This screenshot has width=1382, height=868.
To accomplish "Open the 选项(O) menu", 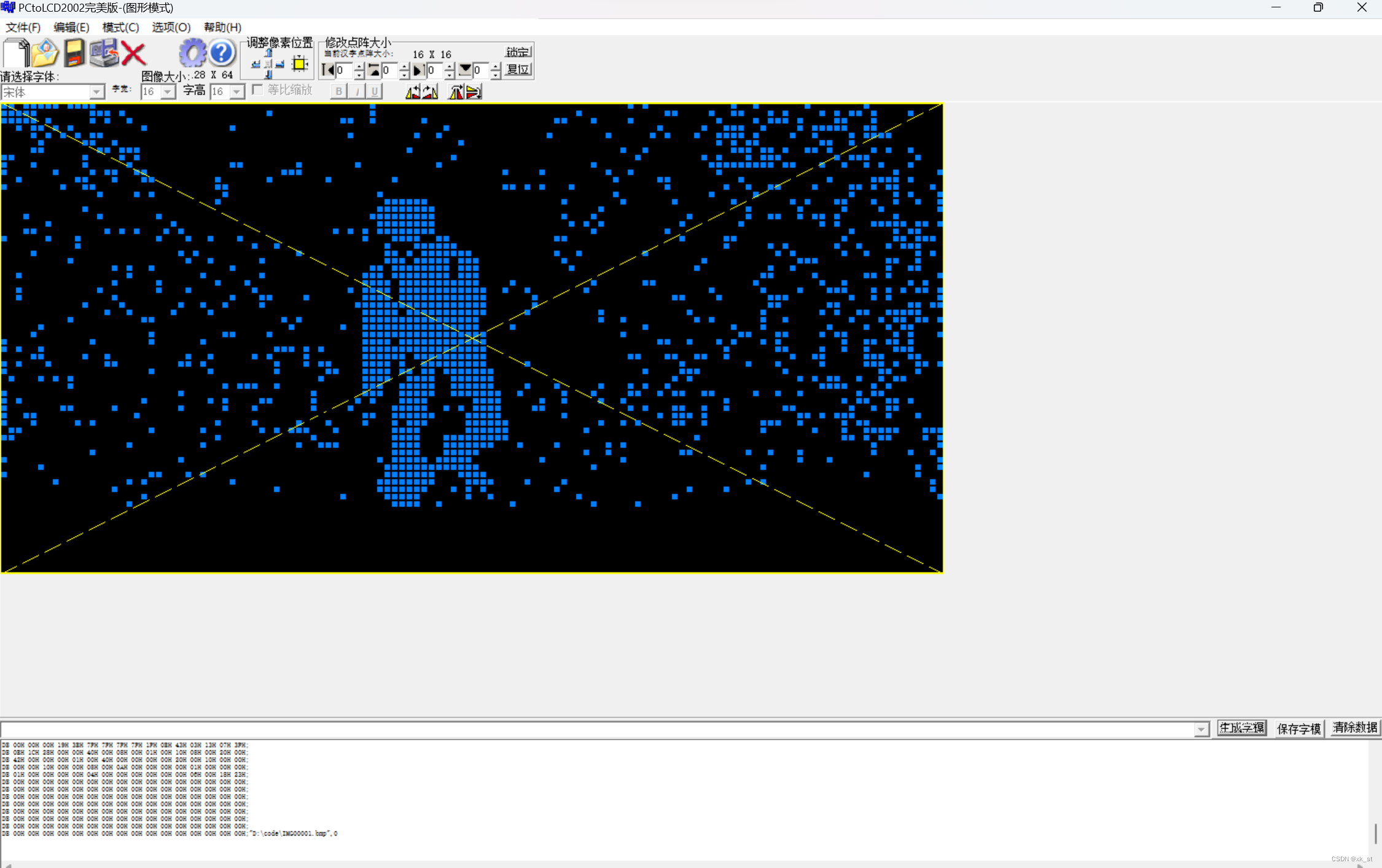I will (x=171, y=27).
